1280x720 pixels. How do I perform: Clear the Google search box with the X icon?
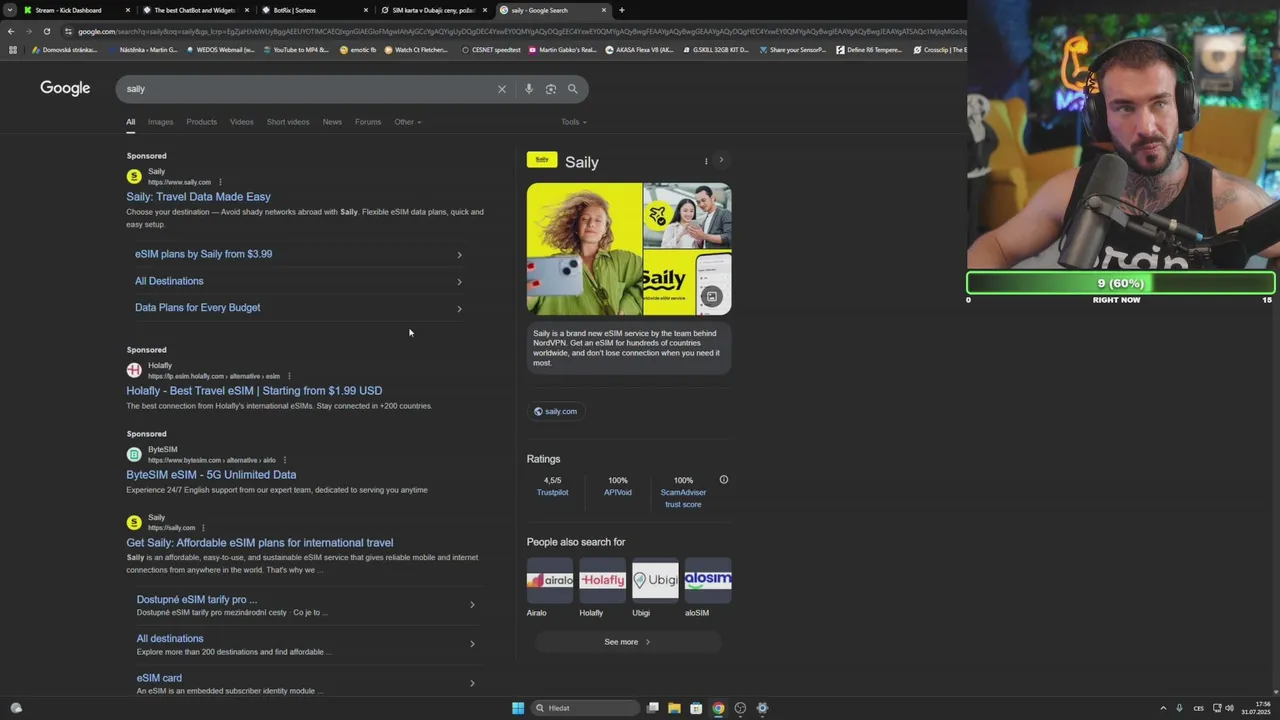(x=502, y=89)
